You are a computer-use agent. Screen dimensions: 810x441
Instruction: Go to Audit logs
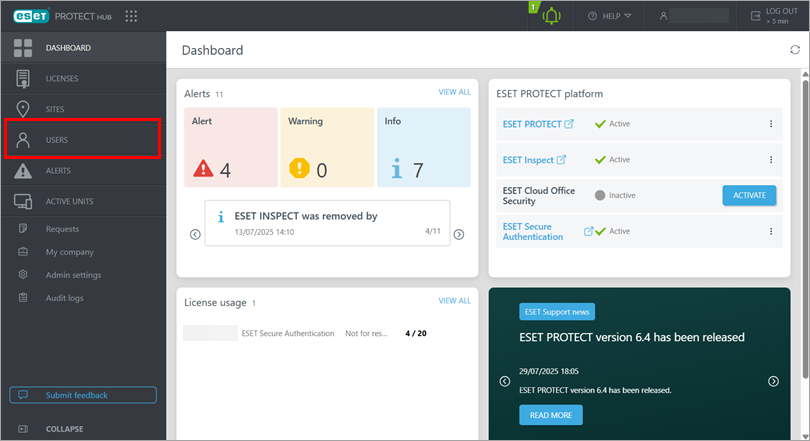click(x=66, y=298)
